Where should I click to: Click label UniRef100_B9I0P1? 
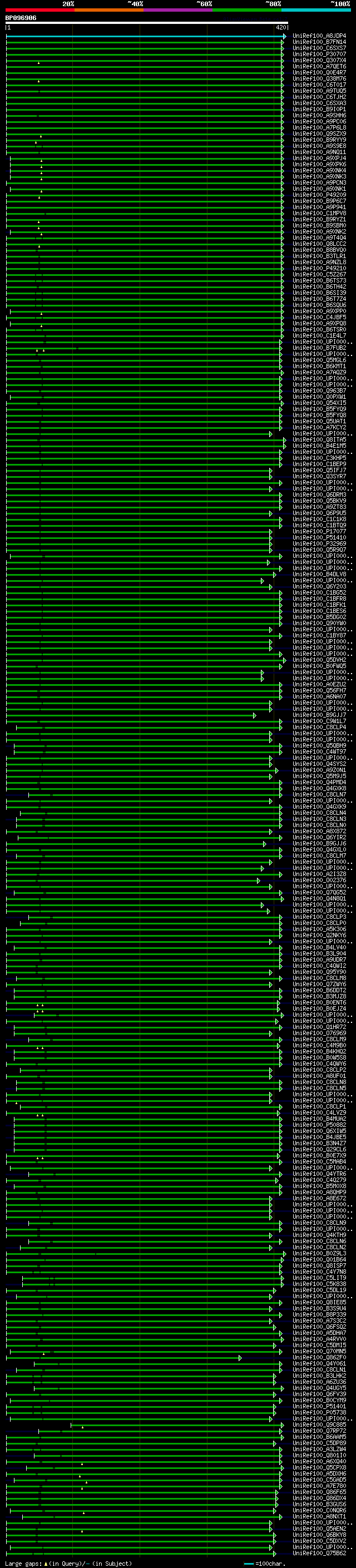coord(319,109)
